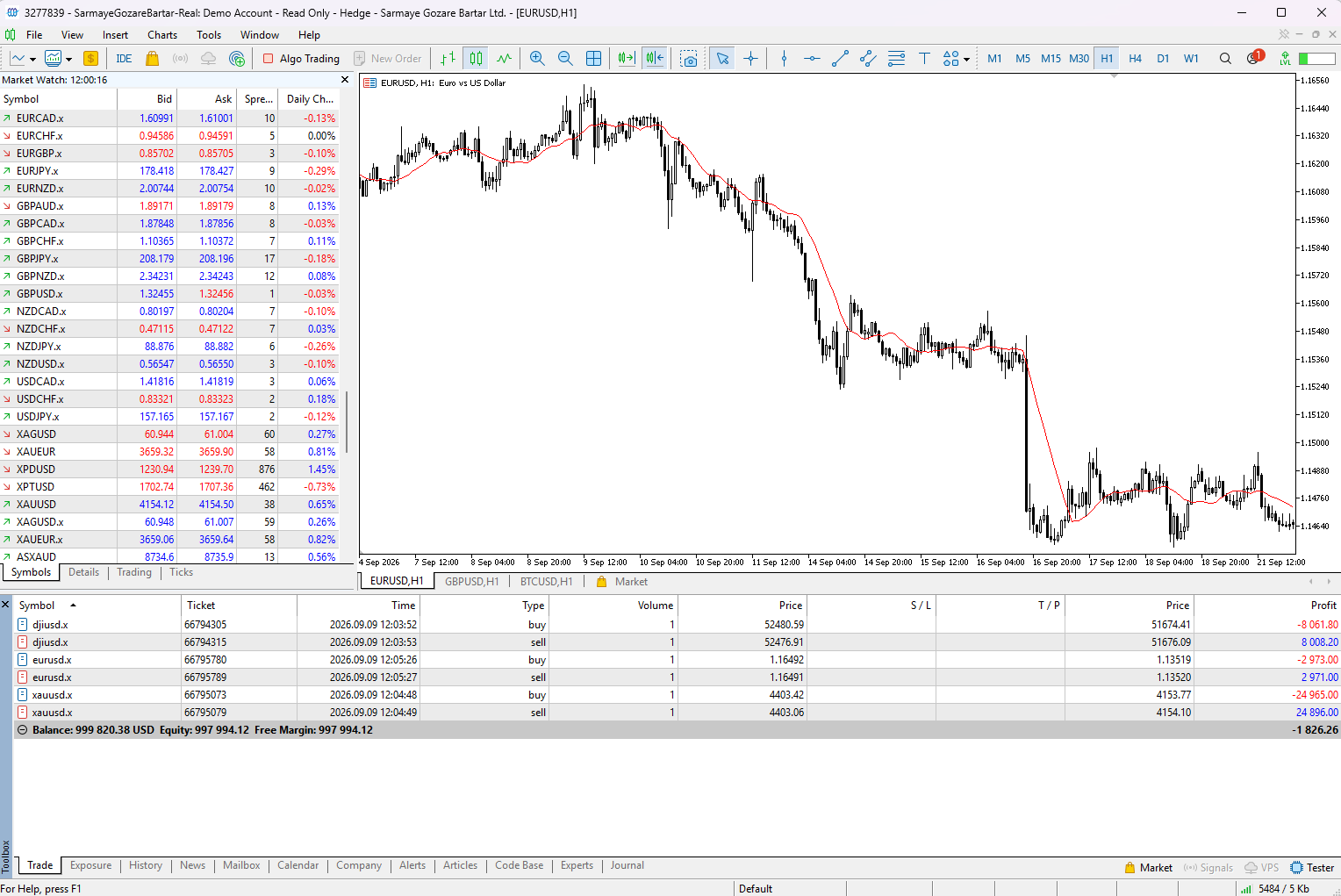Switch to GBPUSD,H1 chart tab
This screenshot has width=1341, height=896.
click(x=471, y=582)
